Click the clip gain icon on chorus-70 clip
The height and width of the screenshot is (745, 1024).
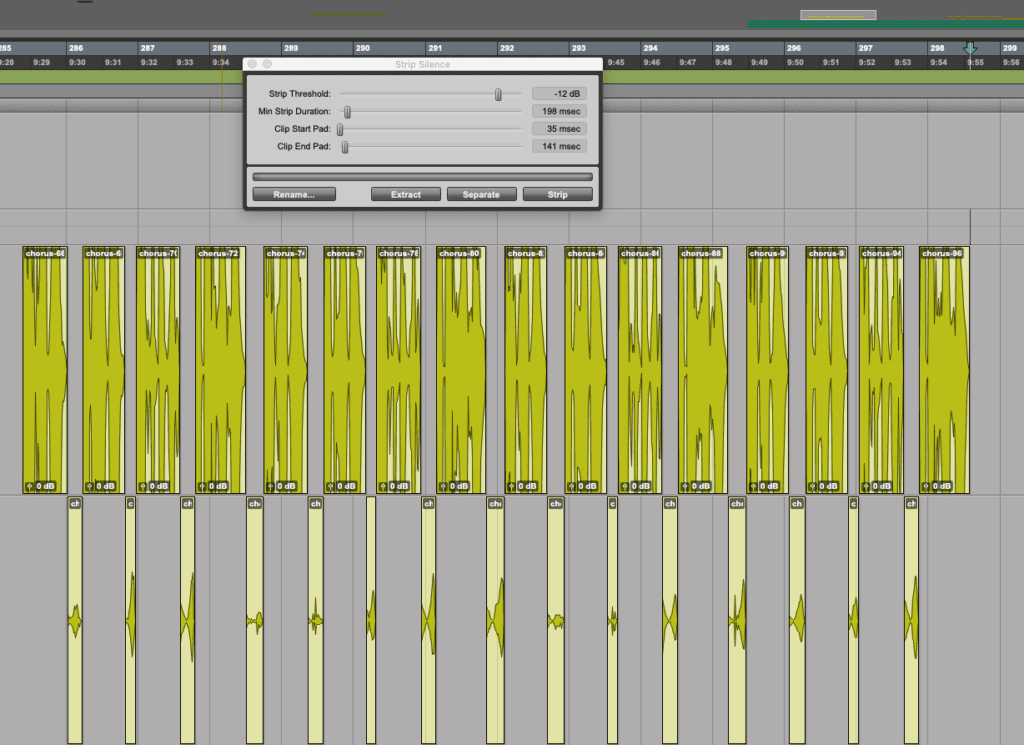tap(143, 486)
